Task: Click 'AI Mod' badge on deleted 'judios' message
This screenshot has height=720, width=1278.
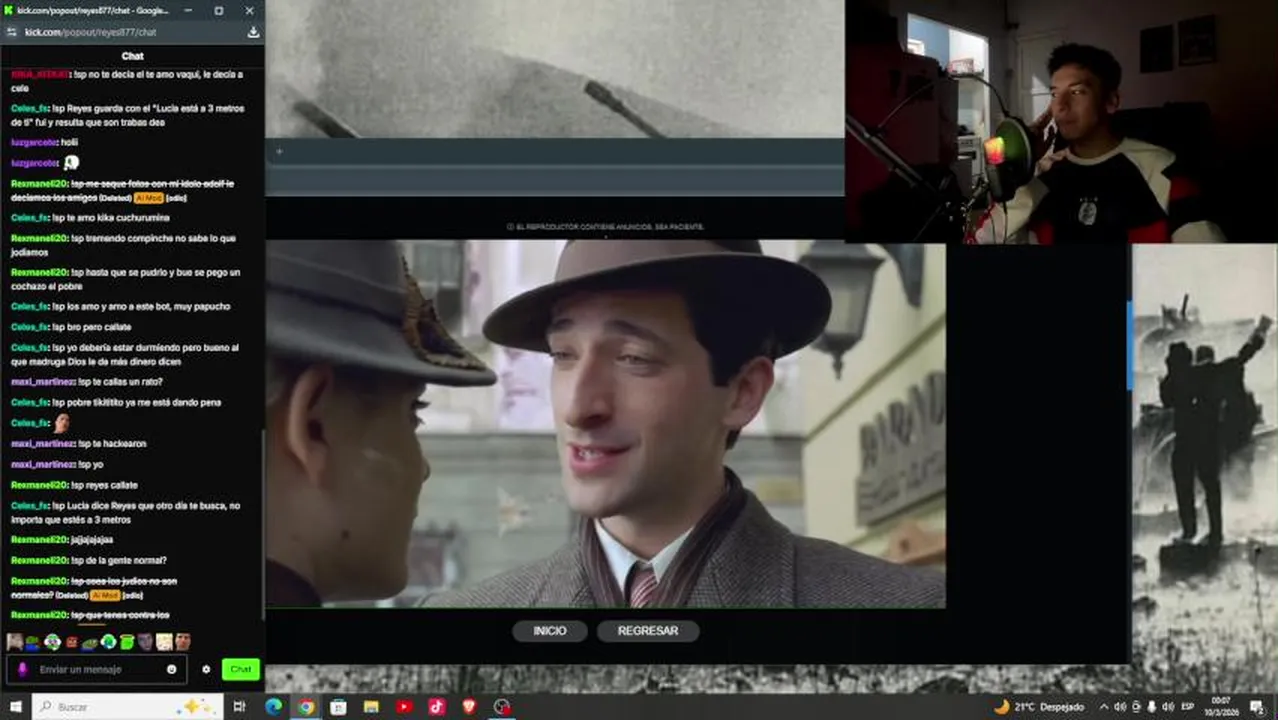Action: click(x=105, y=595)
